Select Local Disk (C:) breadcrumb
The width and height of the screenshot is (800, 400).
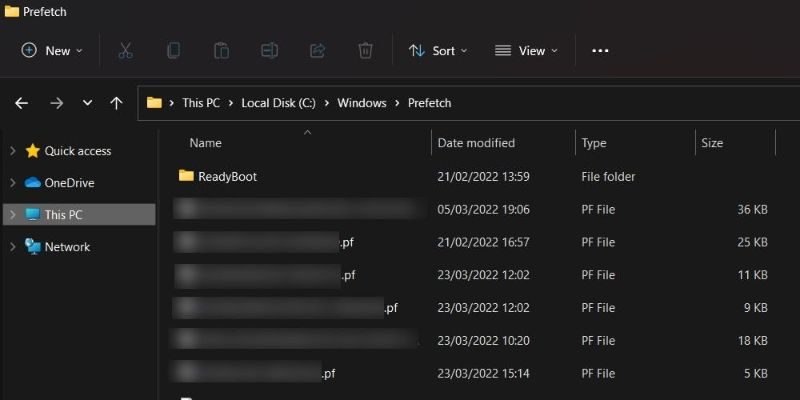click(279, 103)
